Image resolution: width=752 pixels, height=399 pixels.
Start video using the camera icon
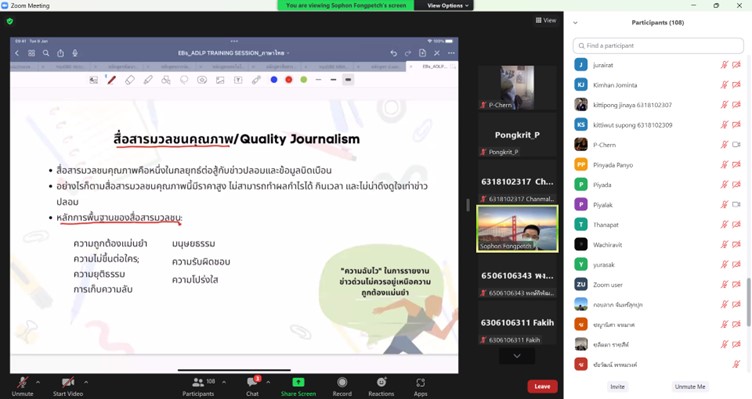[x=68, y=383]
